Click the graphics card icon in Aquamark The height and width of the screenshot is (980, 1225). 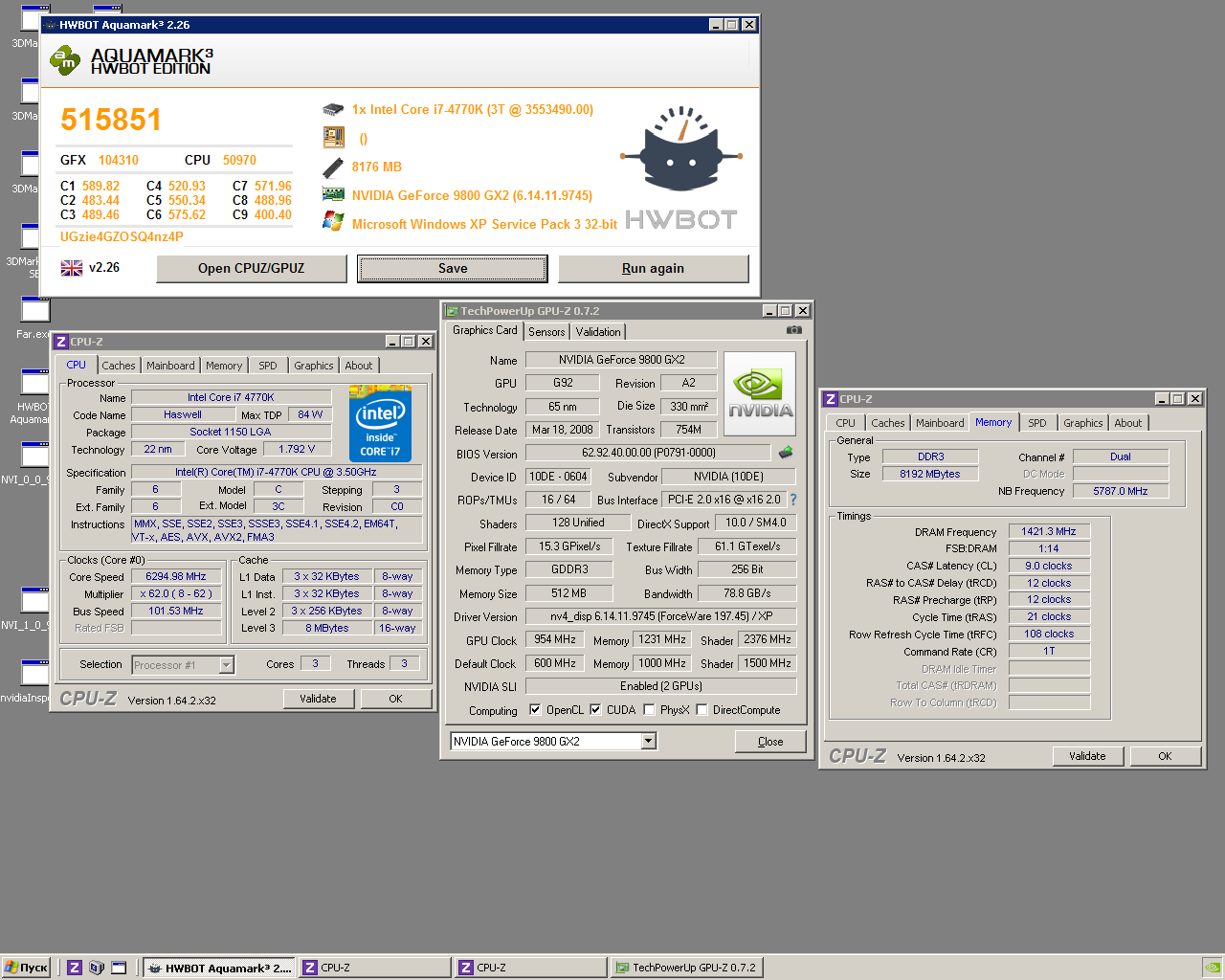(x=333, y=194)
